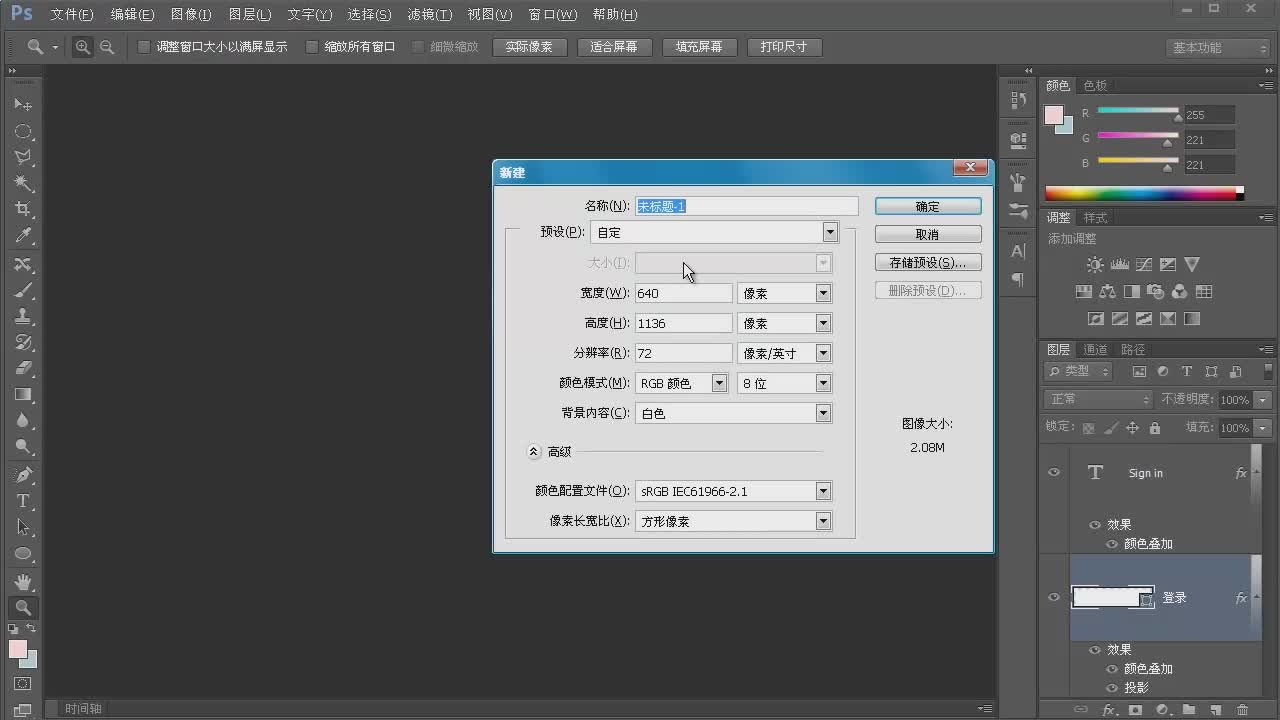The height and width of the screenshot is (720, 1280).
Task: Click the delete layer trash icon
Action: click(x=1242, y=710)
